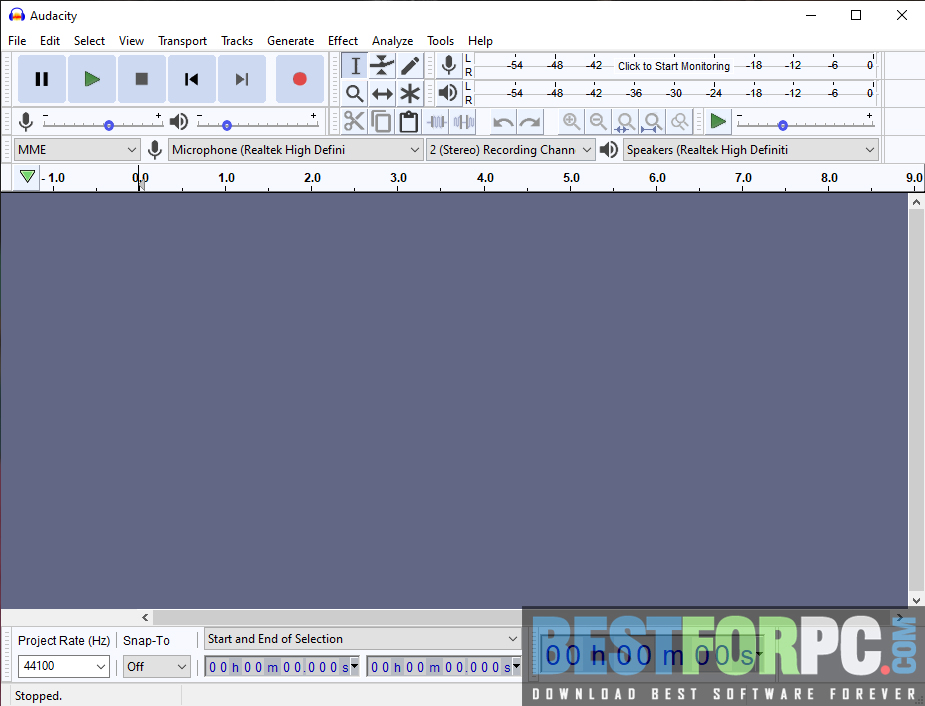925x706 pixels.
Task: Open the Edit menu
Action: [50, 41]
